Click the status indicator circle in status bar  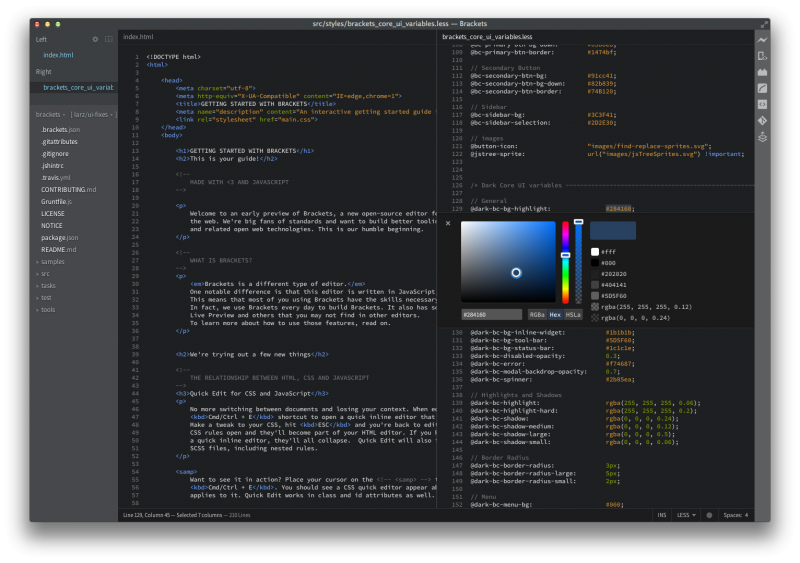pyautogui.click(x=709, y=515)
